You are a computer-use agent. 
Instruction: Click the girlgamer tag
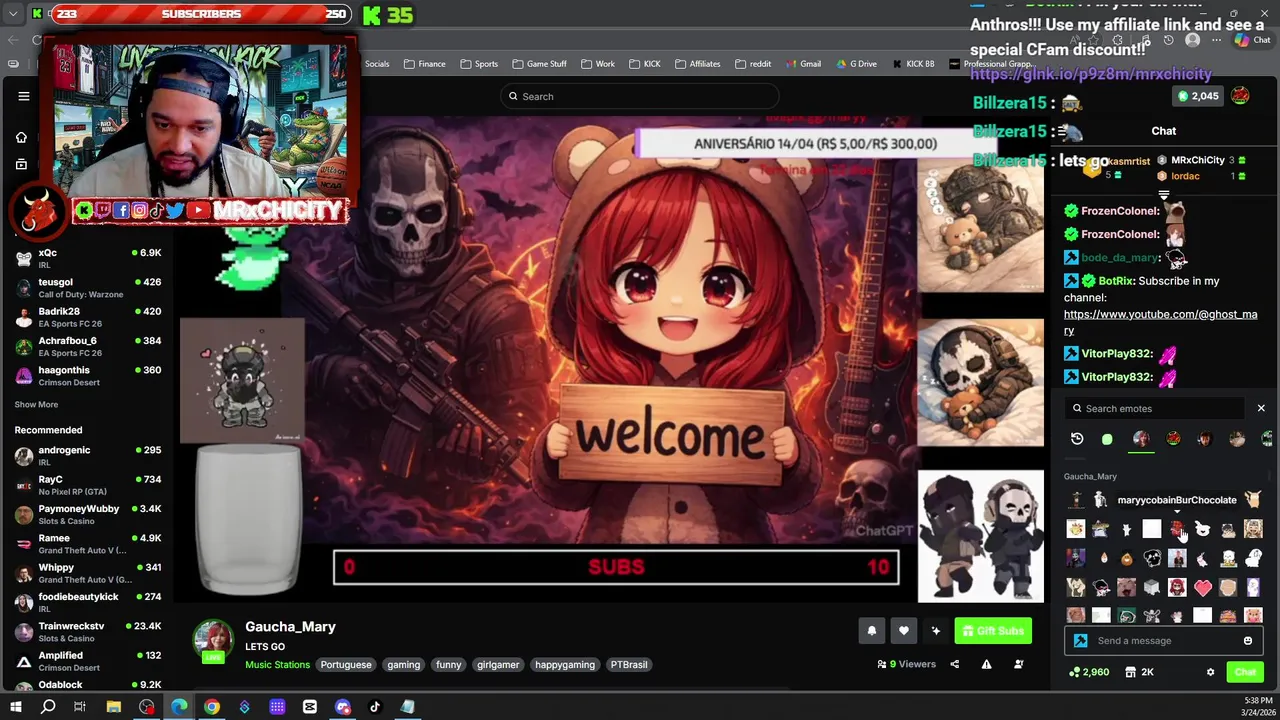(498, 664)
